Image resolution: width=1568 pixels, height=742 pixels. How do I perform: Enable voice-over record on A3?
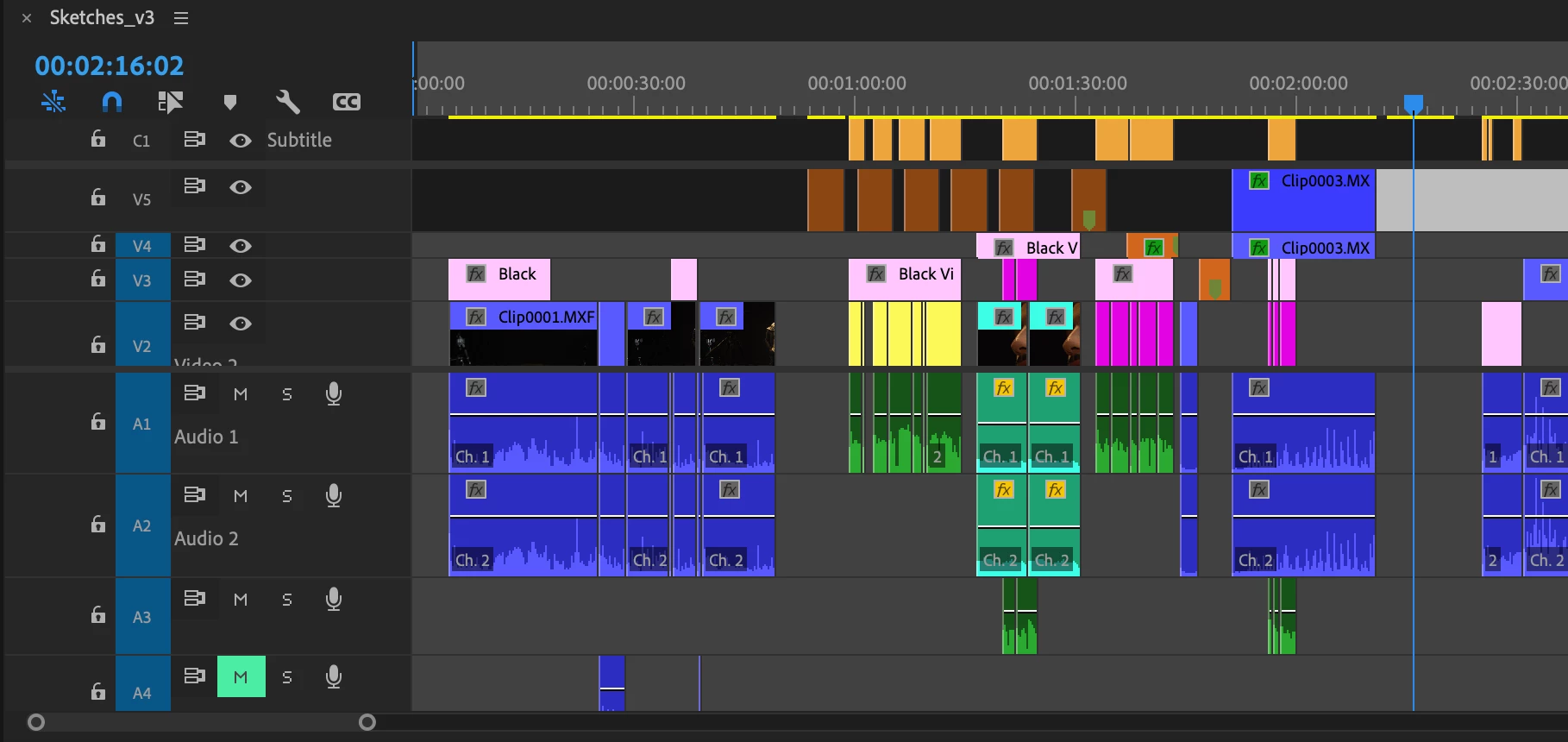click(334, 600)
